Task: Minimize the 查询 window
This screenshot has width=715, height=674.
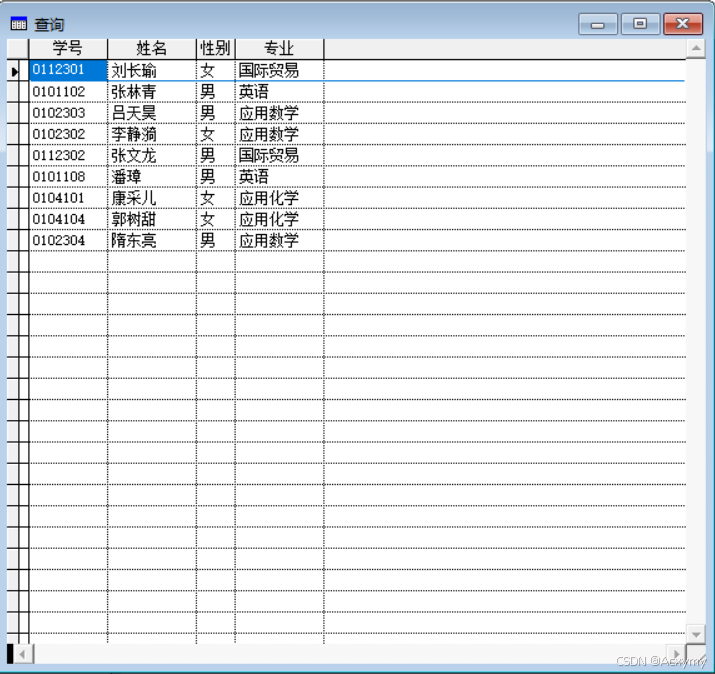Action: (598, 24)
